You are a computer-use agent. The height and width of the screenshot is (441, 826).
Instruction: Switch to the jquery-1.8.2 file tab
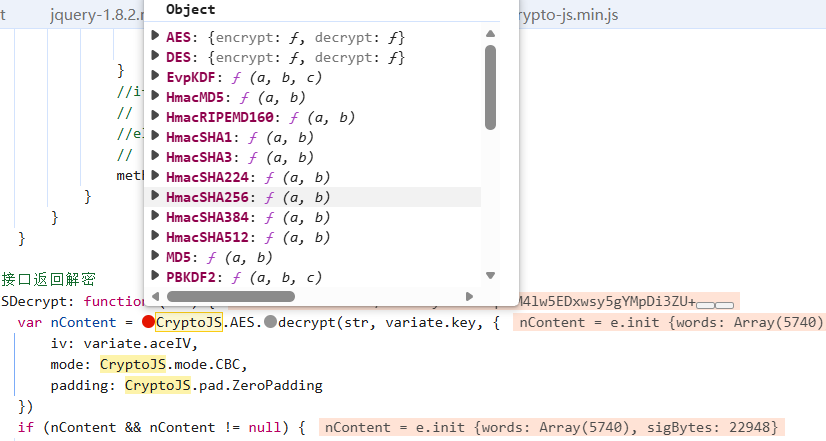pos(97,15)
